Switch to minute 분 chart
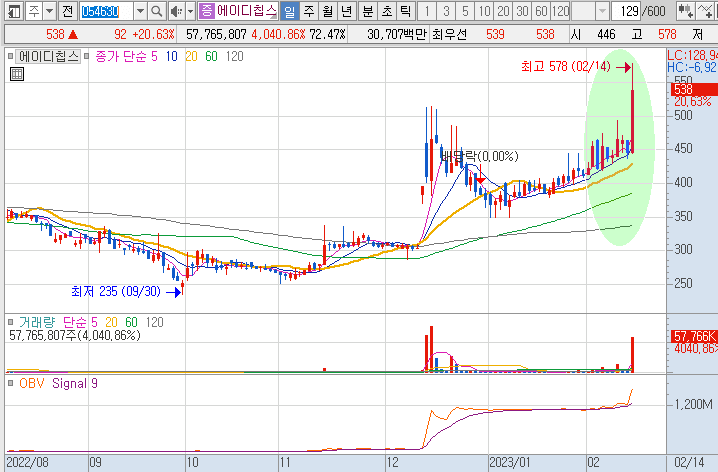 point(368,11)
